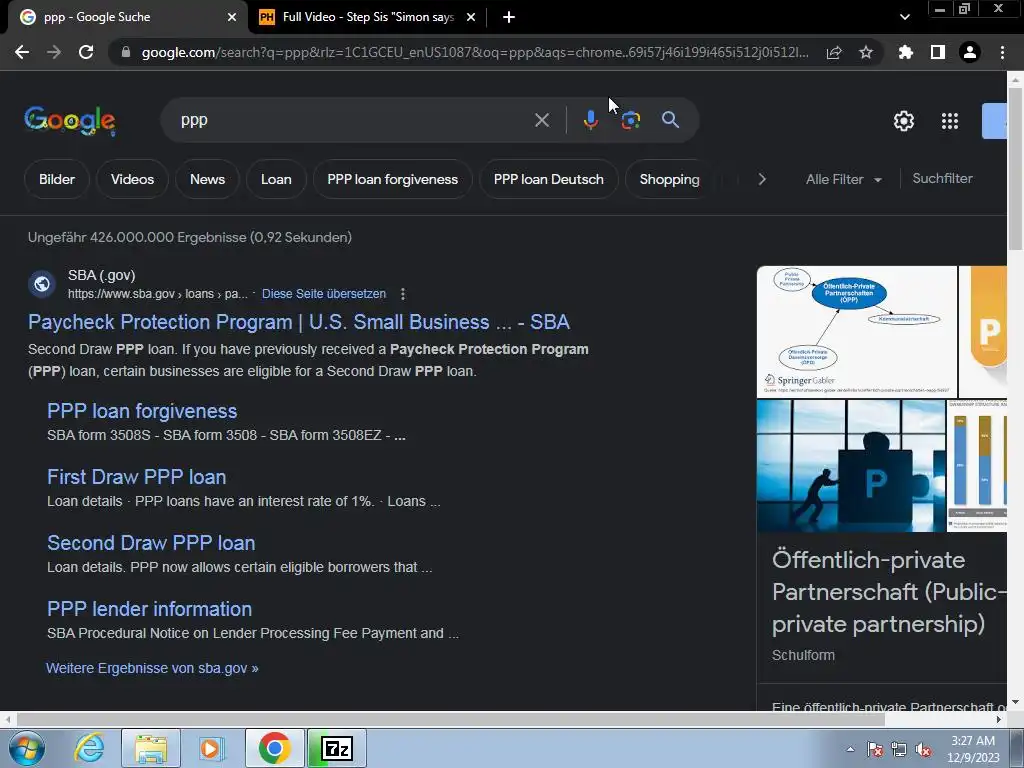Open the Google apps grid
This screenshot has height=768, width=1024.
(950, 121)
